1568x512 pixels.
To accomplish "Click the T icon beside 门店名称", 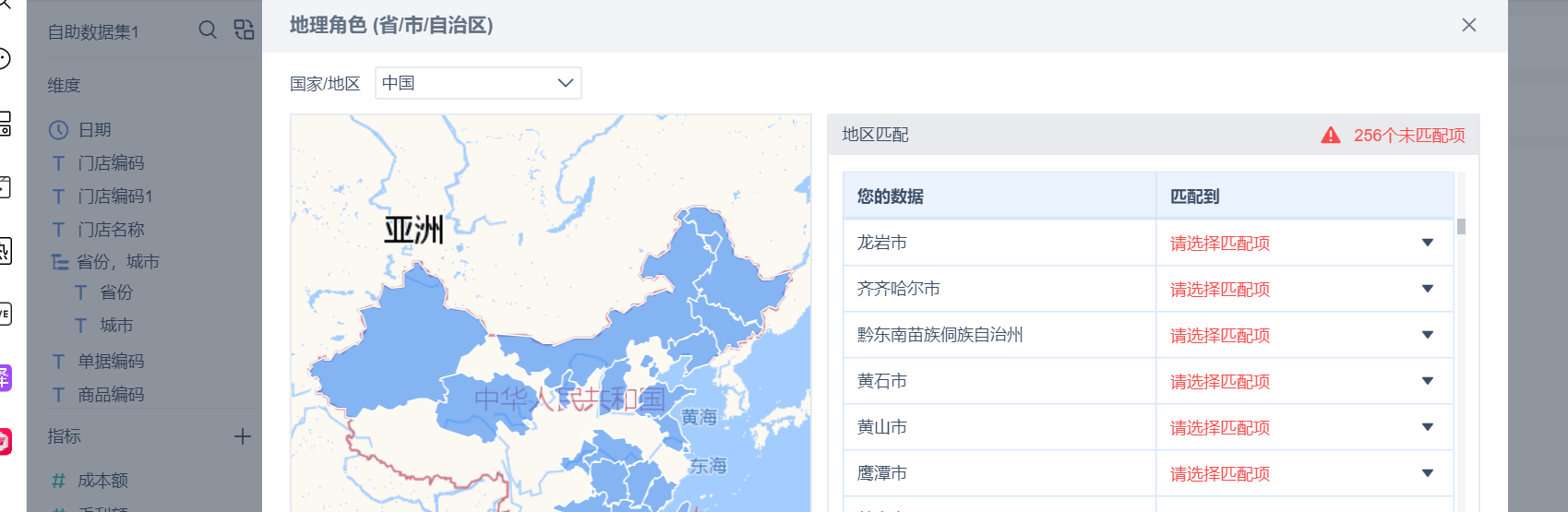I will 59,230.
